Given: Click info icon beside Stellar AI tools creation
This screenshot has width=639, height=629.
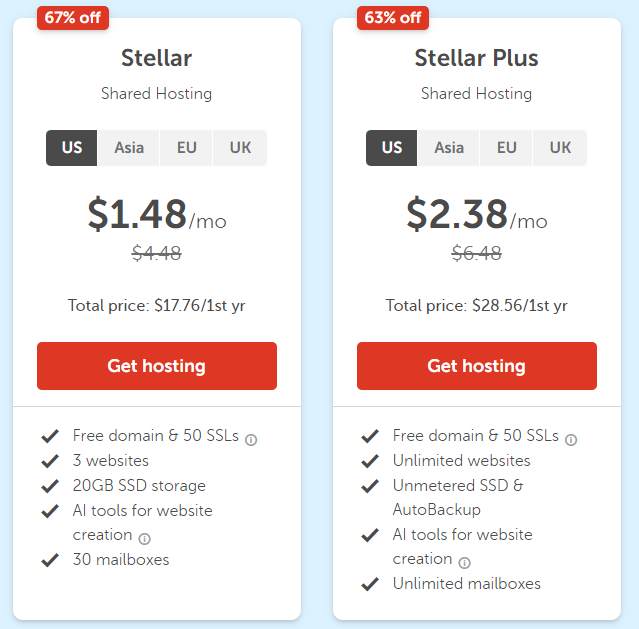Looking at the screenshot, I should (145, 539).
